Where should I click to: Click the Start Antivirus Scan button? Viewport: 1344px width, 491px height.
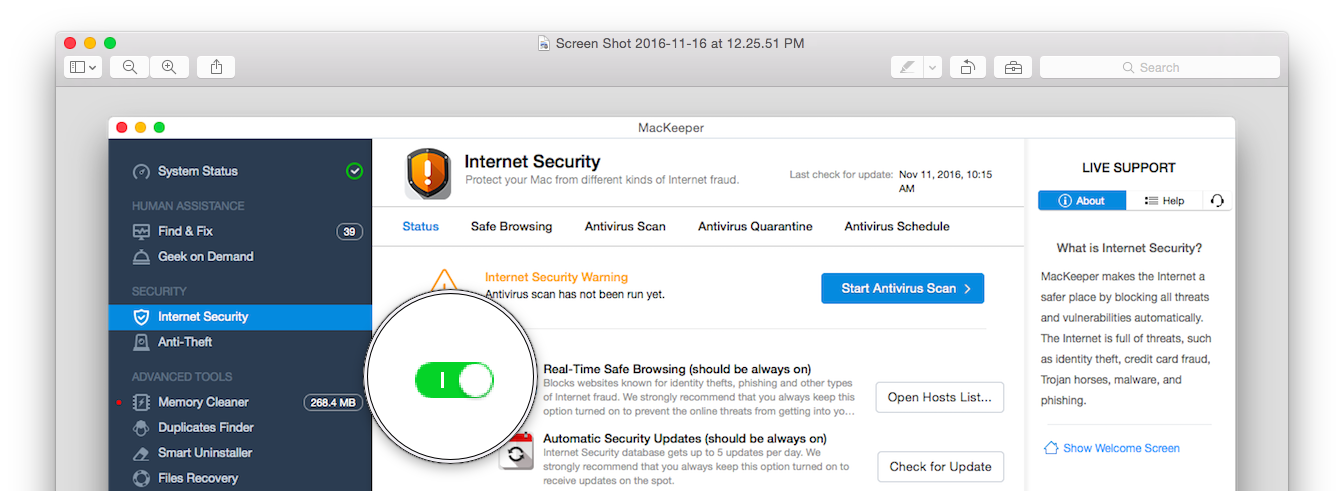click(903, 288)
